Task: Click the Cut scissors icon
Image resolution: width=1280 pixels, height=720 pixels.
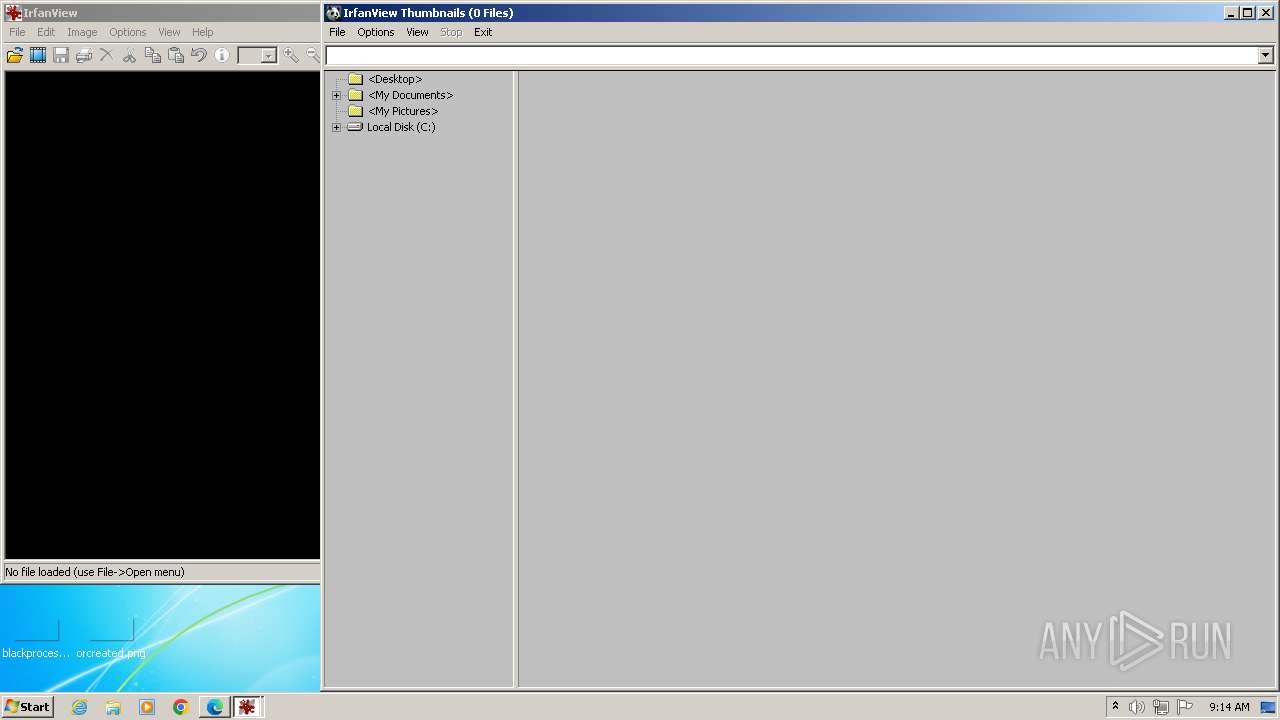Action: 129,55
